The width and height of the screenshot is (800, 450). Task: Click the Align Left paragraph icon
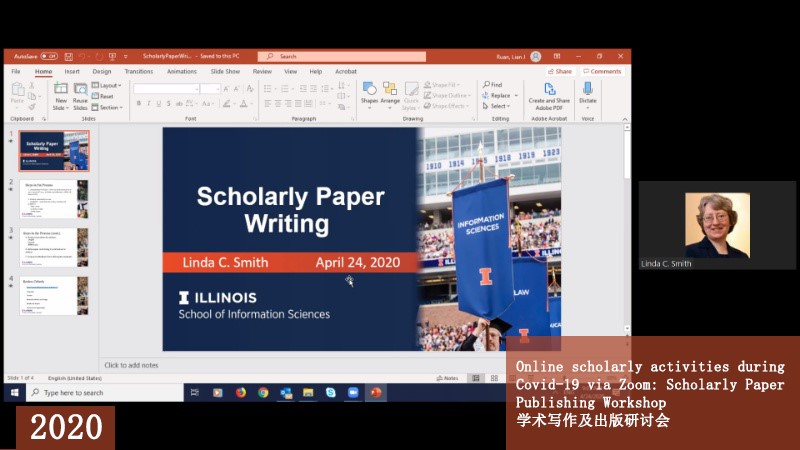tap(267, 104)
